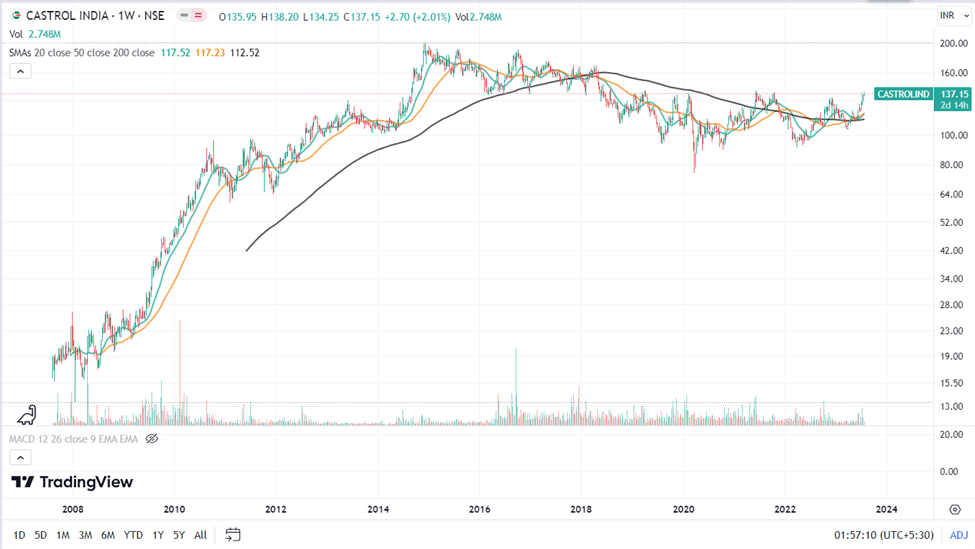The width and height of the screenshot is (975, 549).
Task: Open the go-to-date calendar icon
Action: point(233,535)
